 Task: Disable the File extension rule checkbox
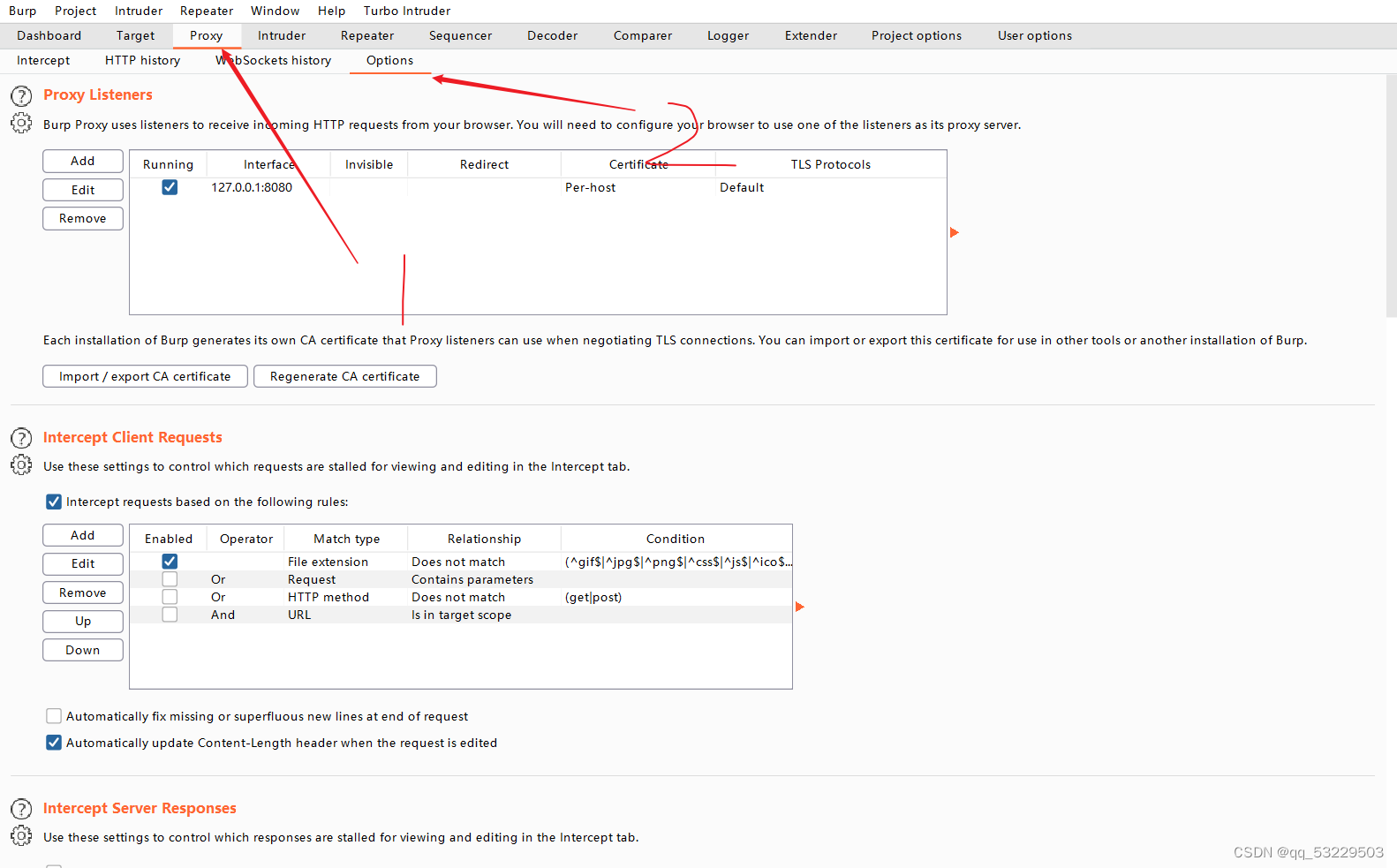(170, 562)
